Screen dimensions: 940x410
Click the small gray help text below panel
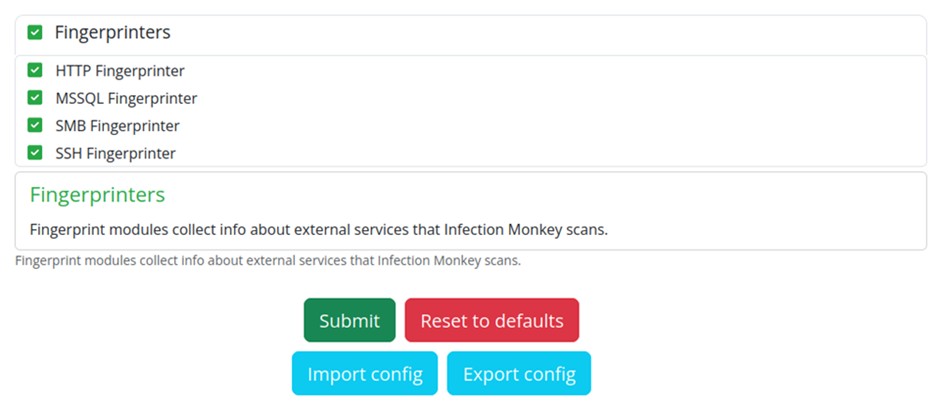268,261
